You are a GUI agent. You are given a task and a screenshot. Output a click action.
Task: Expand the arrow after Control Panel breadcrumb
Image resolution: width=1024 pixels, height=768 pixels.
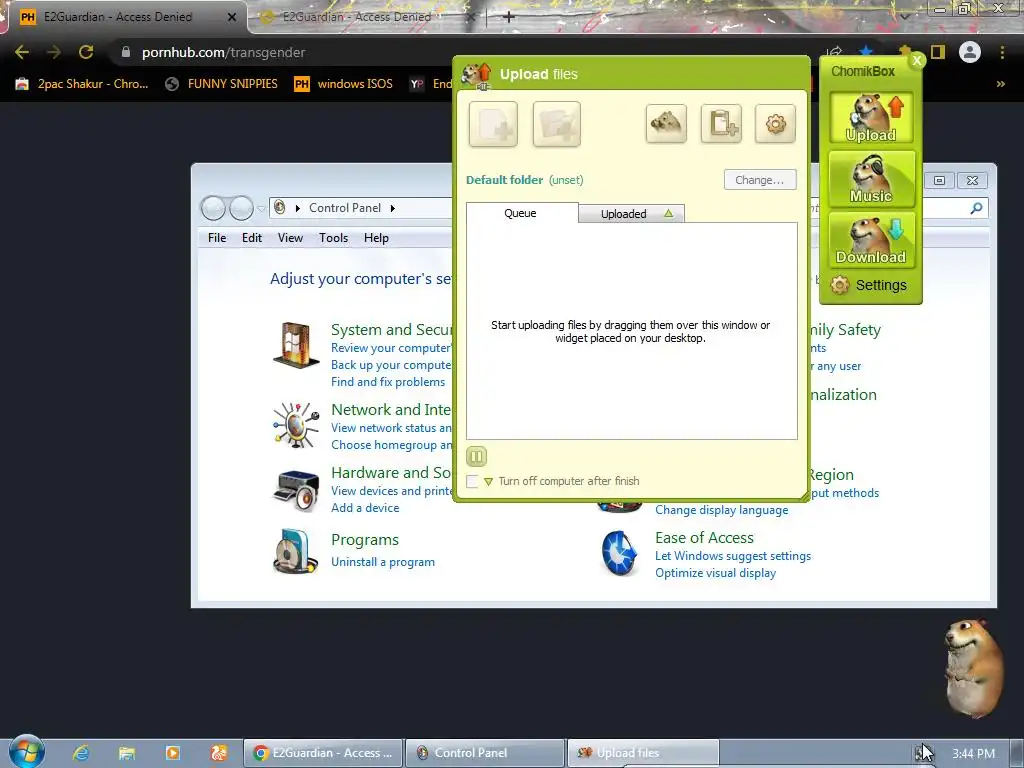(x=392, y=208)
